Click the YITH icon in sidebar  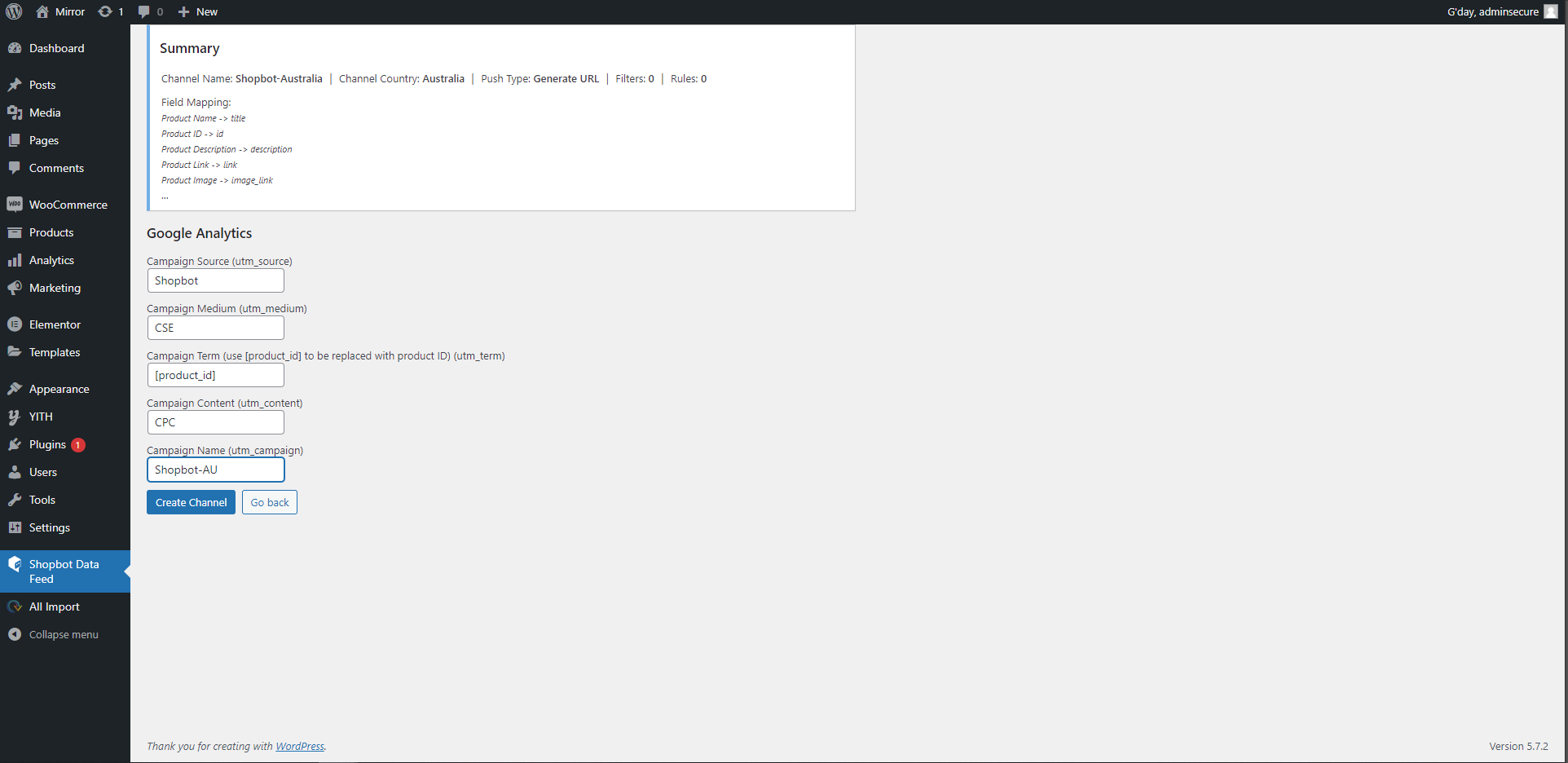[x=15, y=417]
